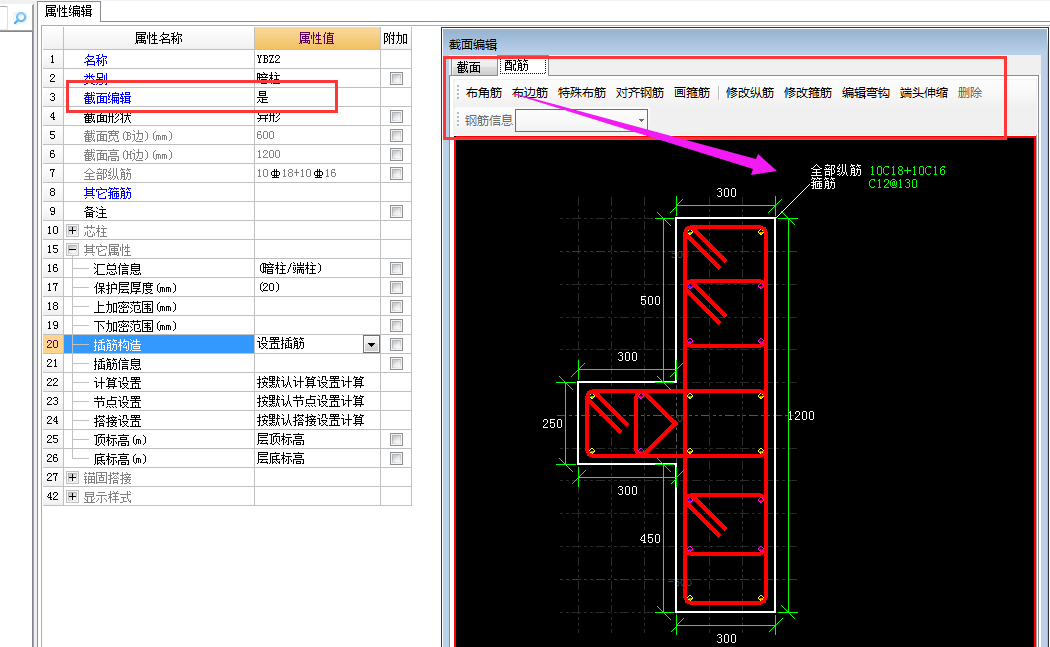1050x647 pixels.
Task: Open the 插筋构造 value dropdown arrow
Action: [371, 344]
